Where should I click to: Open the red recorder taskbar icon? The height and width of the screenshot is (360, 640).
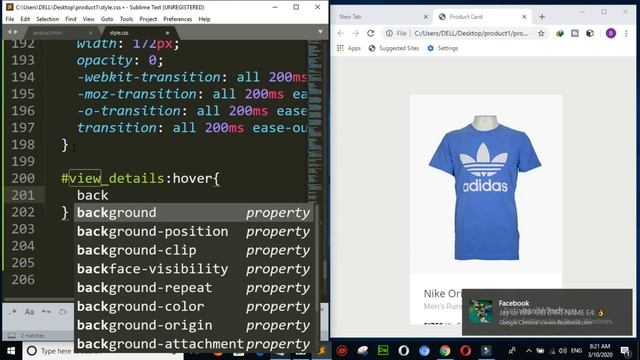342,351
